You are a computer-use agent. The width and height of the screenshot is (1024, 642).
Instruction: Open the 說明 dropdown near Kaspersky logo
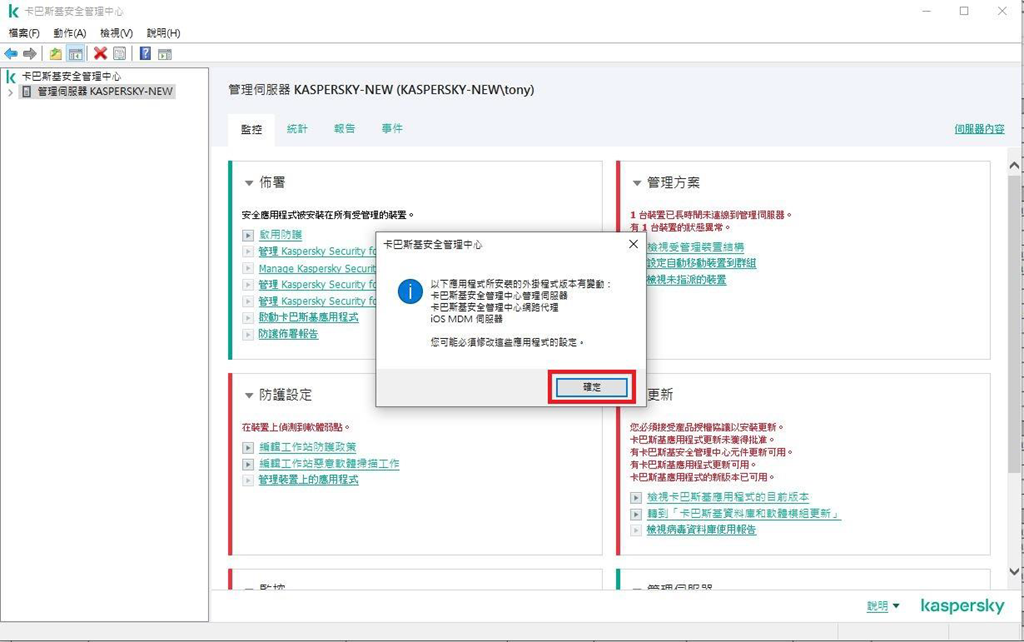[882, 606]
